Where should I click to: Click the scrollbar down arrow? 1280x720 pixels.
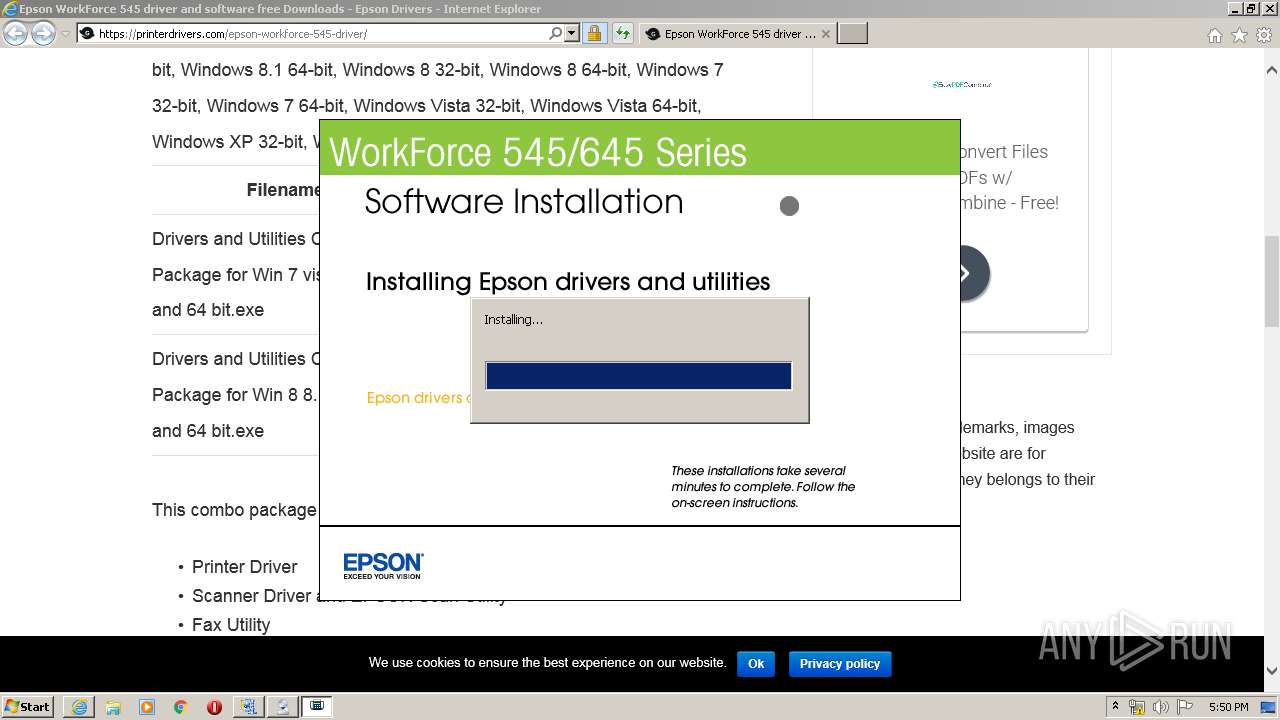coord(1271,671)
